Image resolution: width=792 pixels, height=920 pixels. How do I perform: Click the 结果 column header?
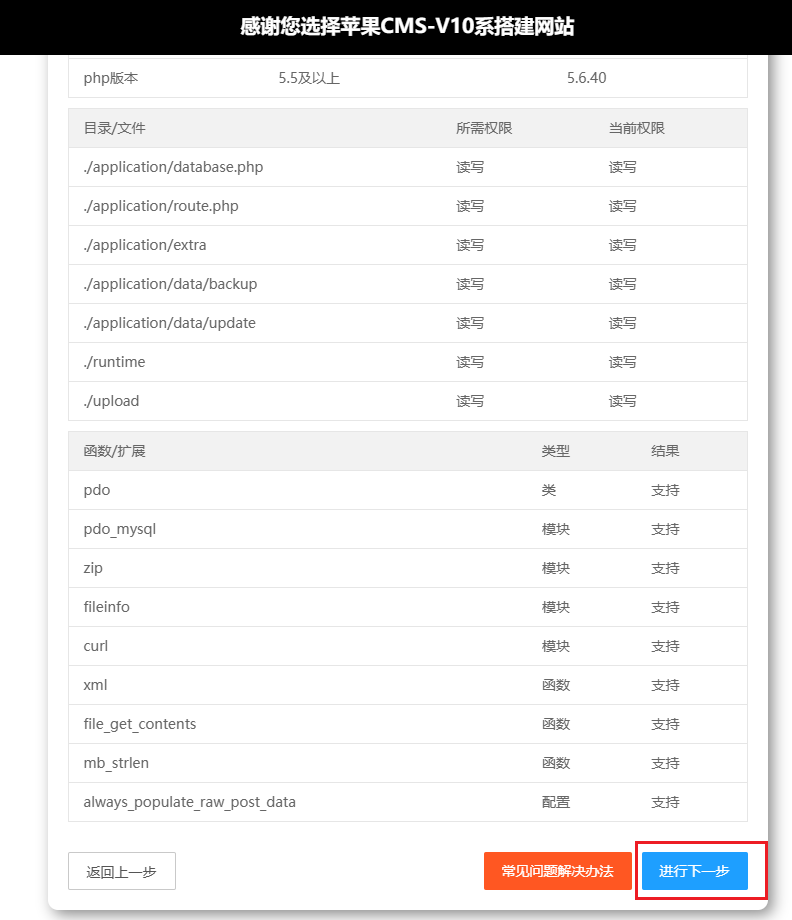tap(665, 451)
